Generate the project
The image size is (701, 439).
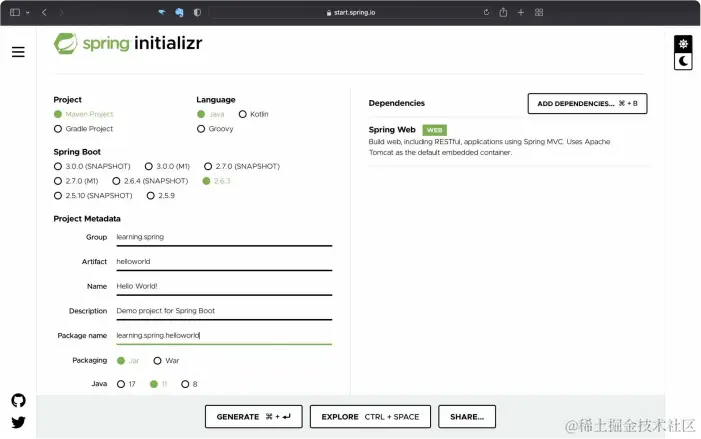point(253,417)
